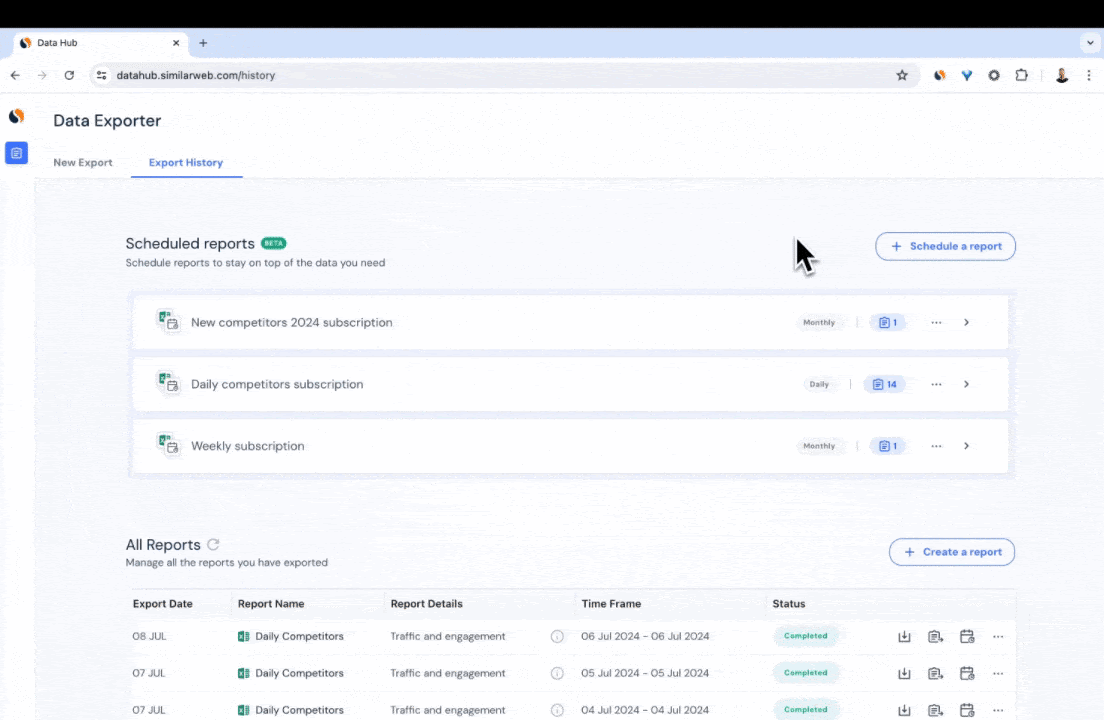Select the Export History tab
The height and width of the screenshot is (720, 1104).
click(x=186, y=162)
